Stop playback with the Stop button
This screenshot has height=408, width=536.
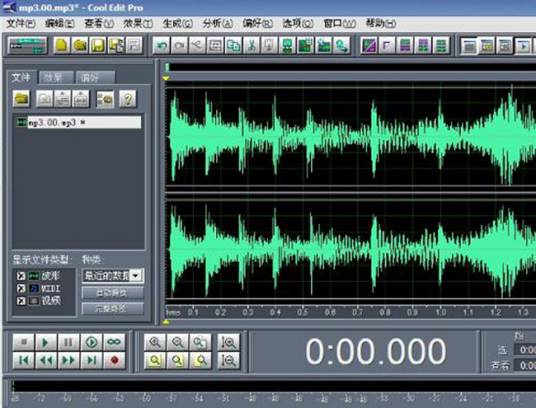coord(24,342)
